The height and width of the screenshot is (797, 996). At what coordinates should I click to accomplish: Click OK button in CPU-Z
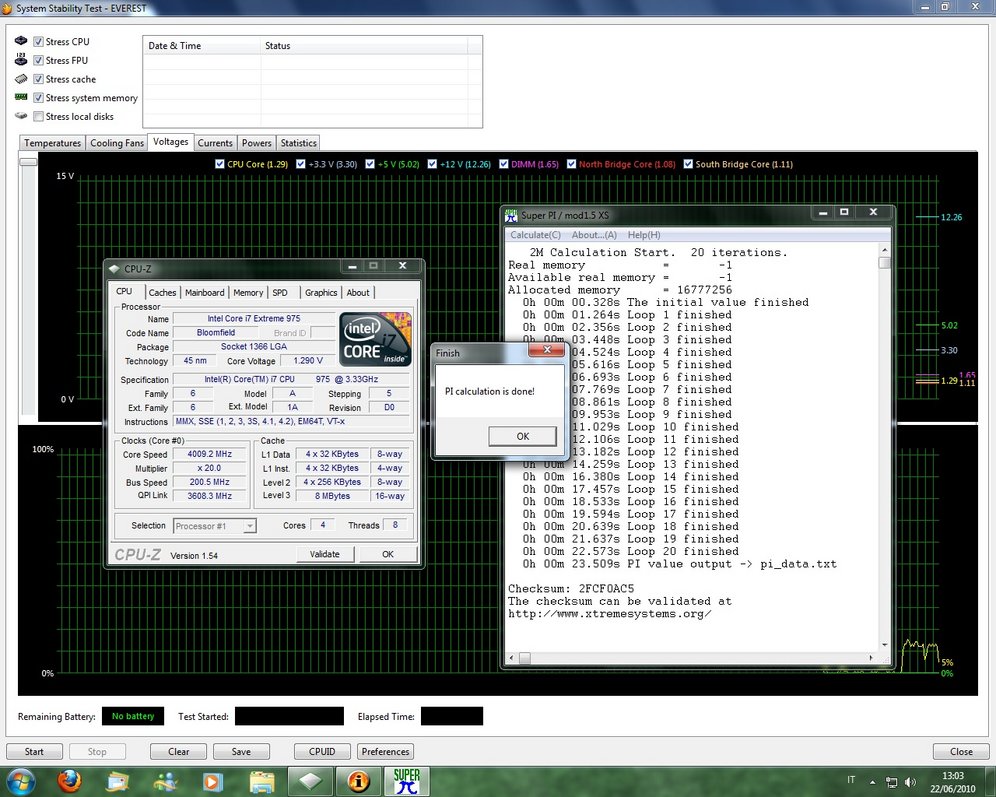(388, 554)
